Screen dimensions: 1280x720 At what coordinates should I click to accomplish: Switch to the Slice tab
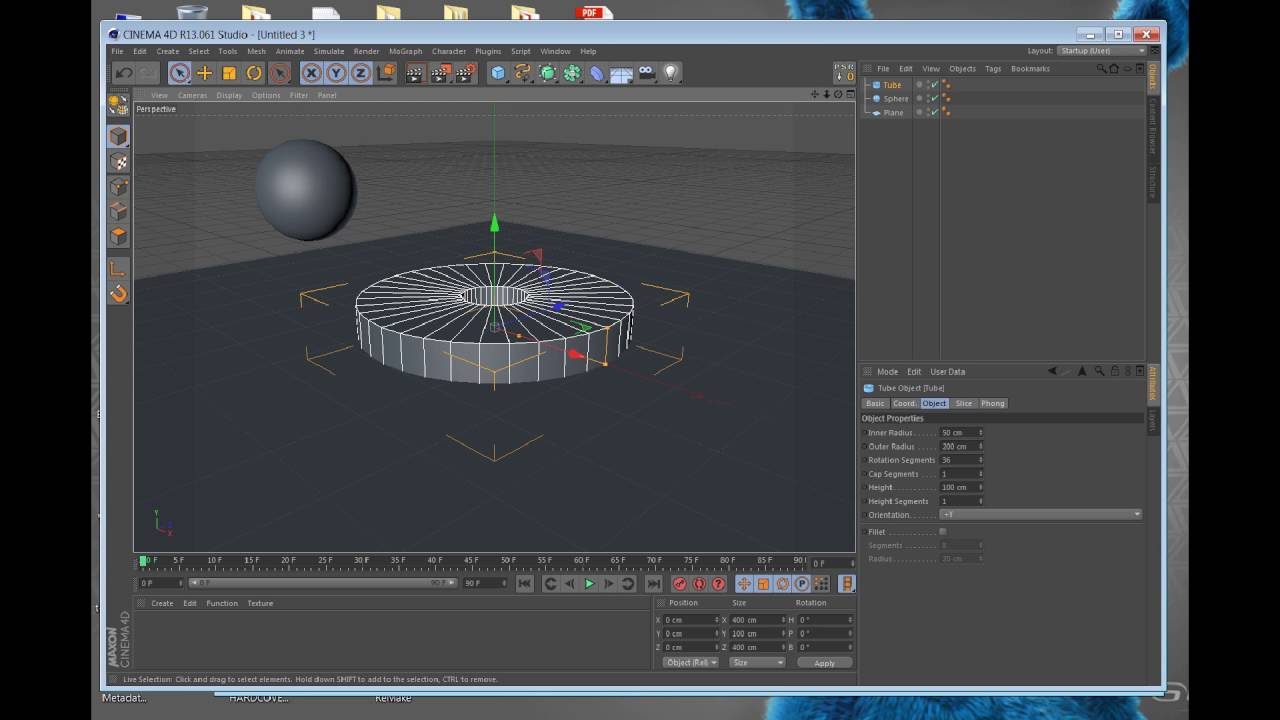[963, 403]
